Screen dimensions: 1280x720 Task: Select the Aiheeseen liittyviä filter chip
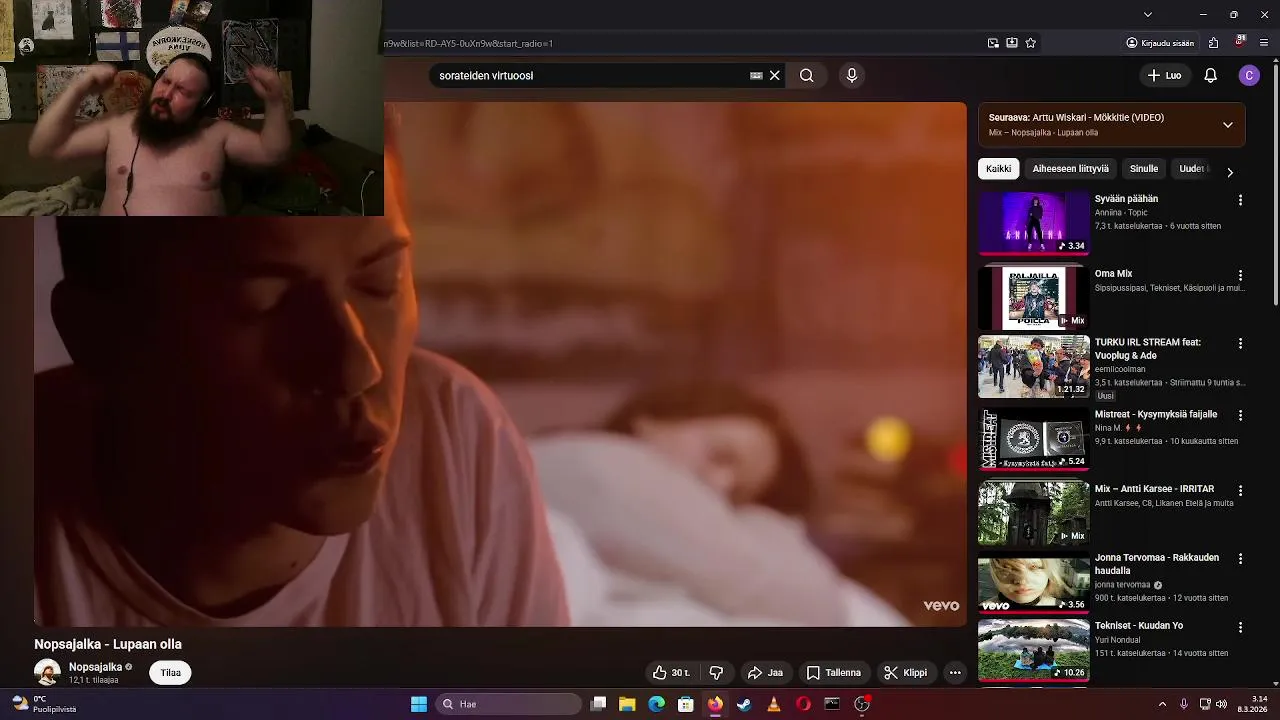(1070, 169)
